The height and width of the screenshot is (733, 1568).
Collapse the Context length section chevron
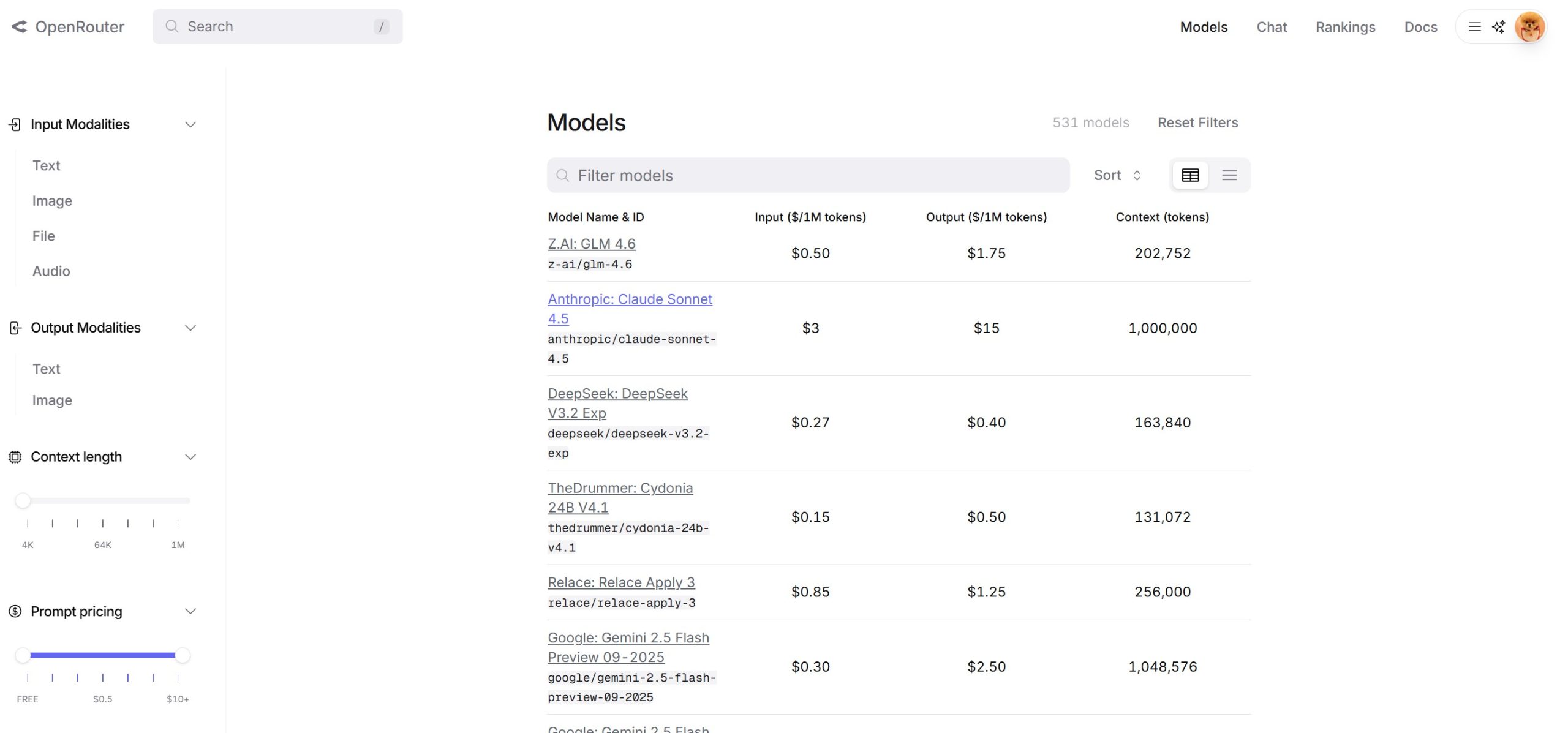[190, 457]
